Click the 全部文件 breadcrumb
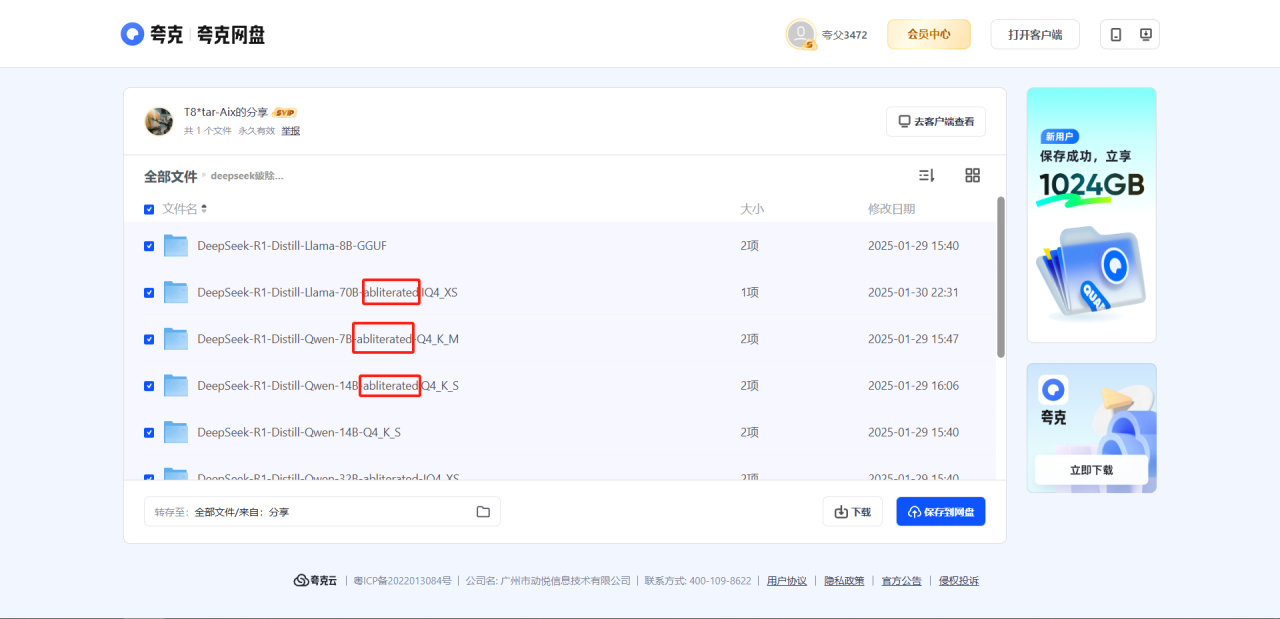Viewport: 1280px width, 619px height. click(171, 176)
